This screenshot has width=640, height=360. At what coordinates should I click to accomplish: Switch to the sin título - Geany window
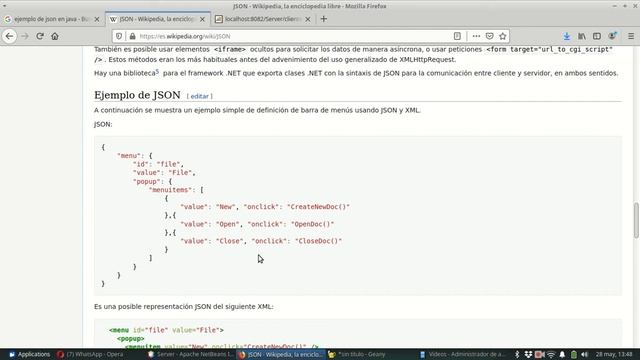[357, 354]
